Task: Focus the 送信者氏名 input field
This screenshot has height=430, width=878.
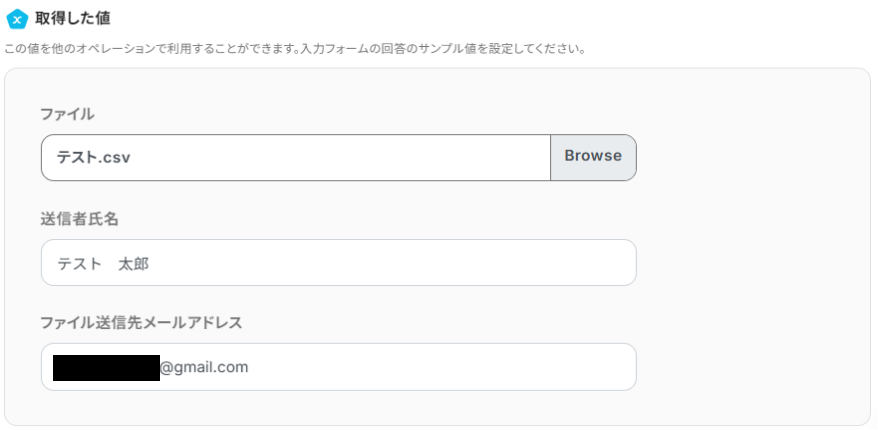Action: [338, 262]
